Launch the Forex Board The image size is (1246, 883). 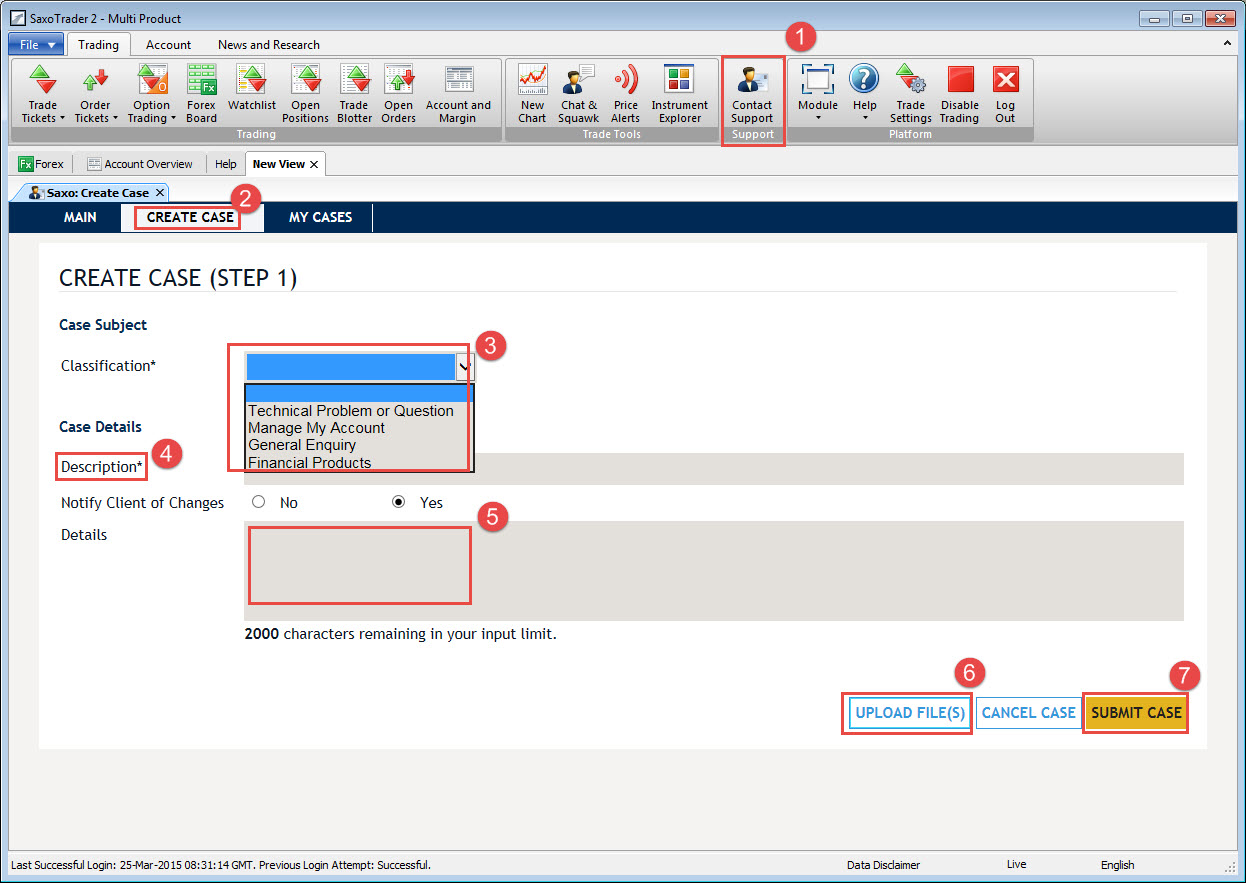click(201, 94)
